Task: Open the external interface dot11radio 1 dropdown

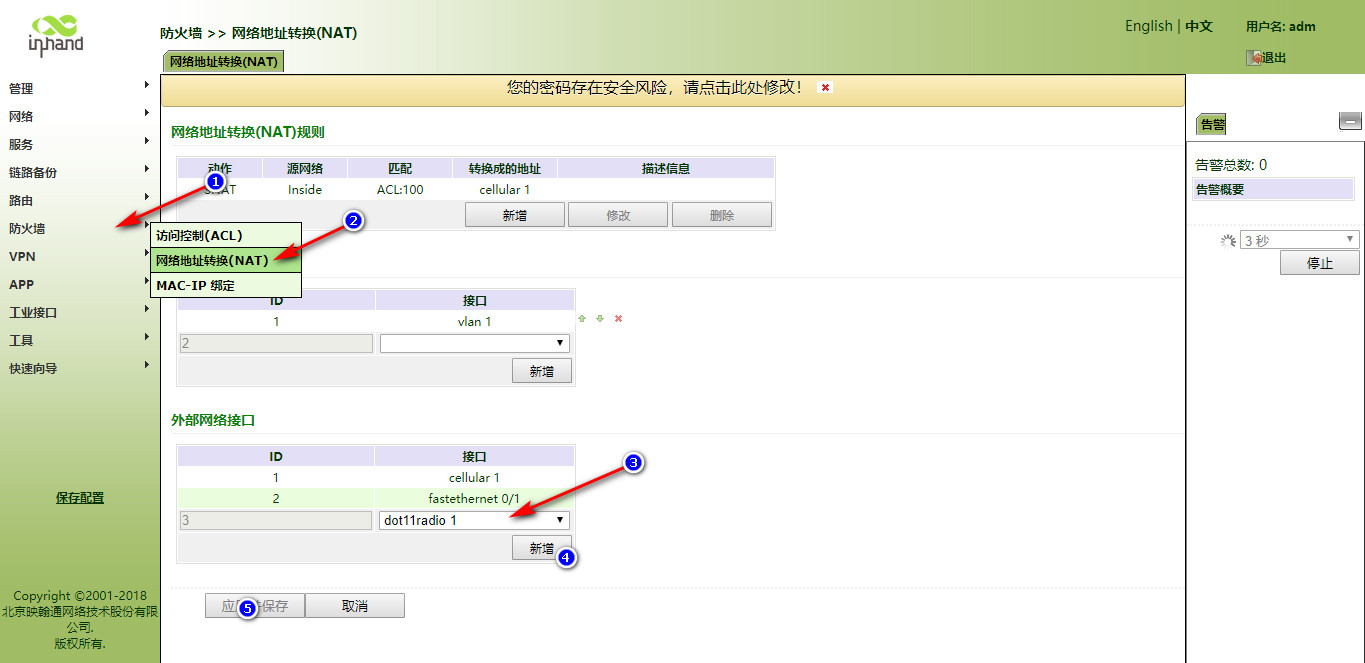Action: click(475, 520)
